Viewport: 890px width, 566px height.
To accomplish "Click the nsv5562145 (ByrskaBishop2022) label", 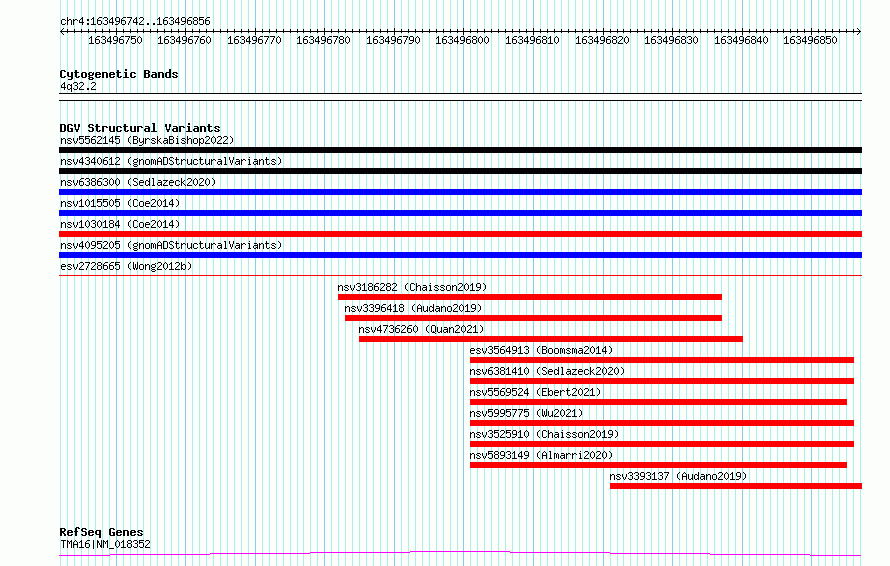I will click(147, 140).
